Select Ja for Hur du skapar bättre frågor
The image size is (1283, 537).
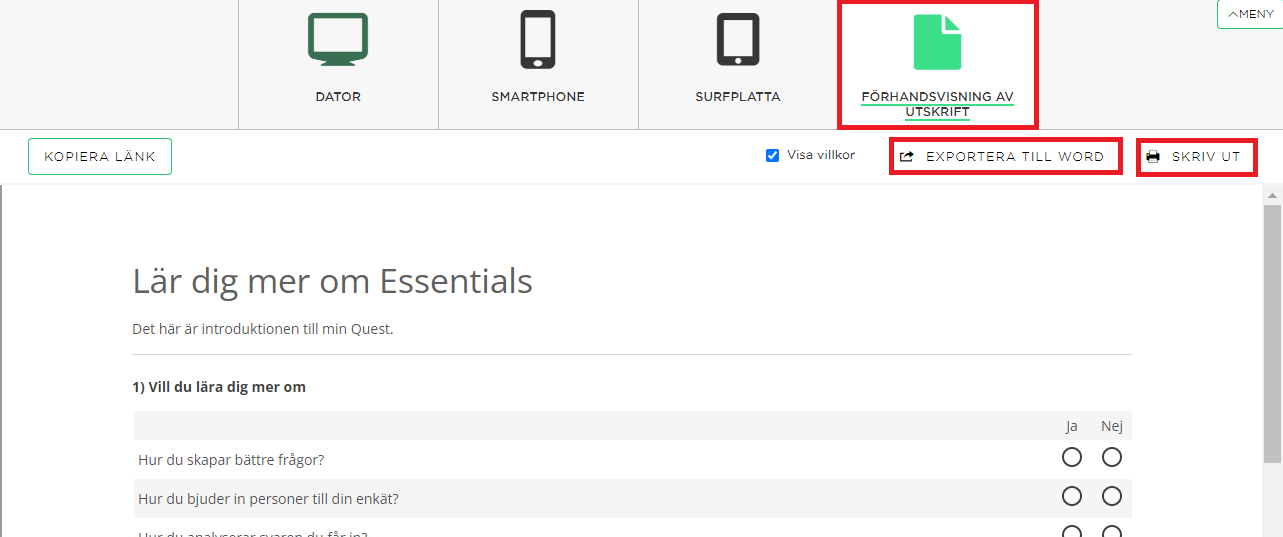point(1072,457)
